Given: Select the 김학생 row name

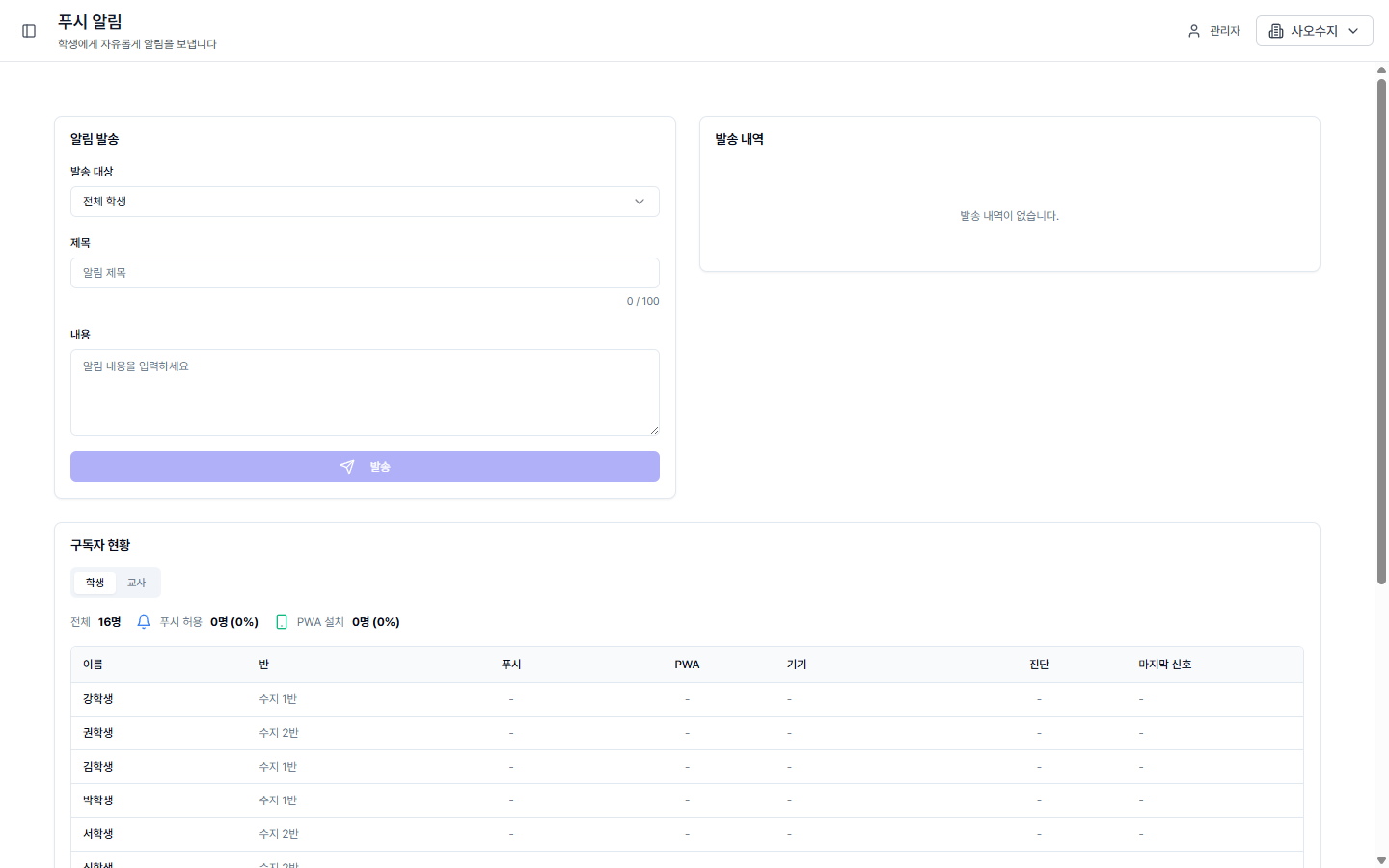Looking at the screenshot, I should [98, 767].
